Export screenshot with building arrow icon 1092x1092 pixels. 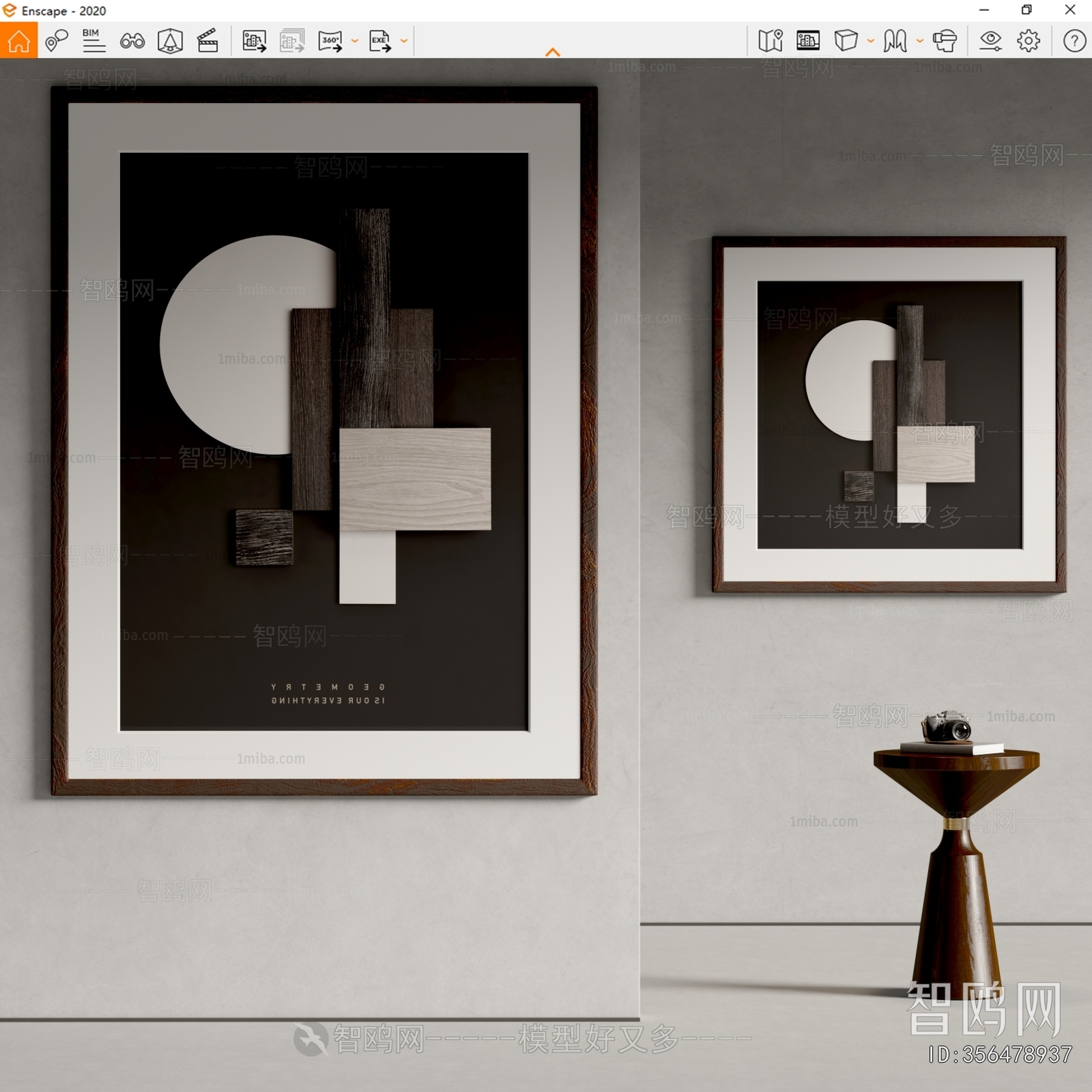point(255,41)
